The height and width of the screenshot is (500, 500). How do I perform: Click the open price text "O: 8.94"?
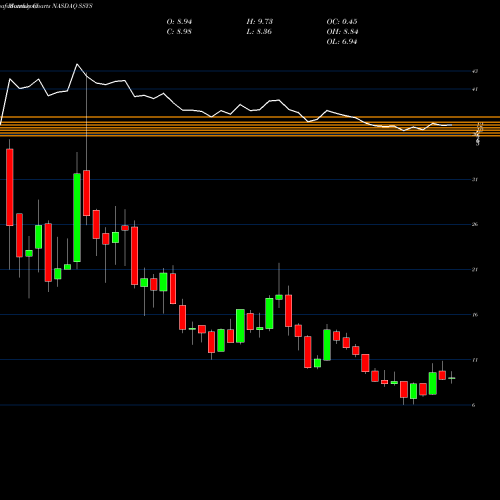[179, 22]
